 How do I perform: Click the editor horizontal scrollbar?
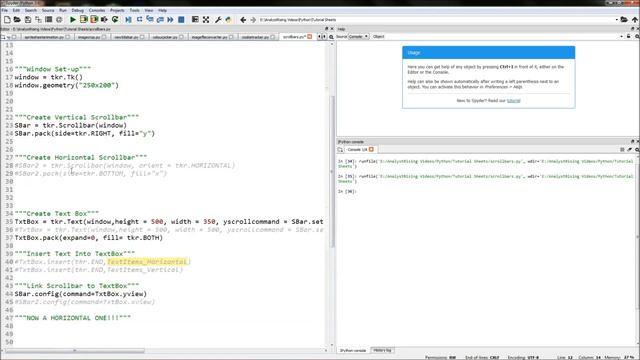[75, 351]
